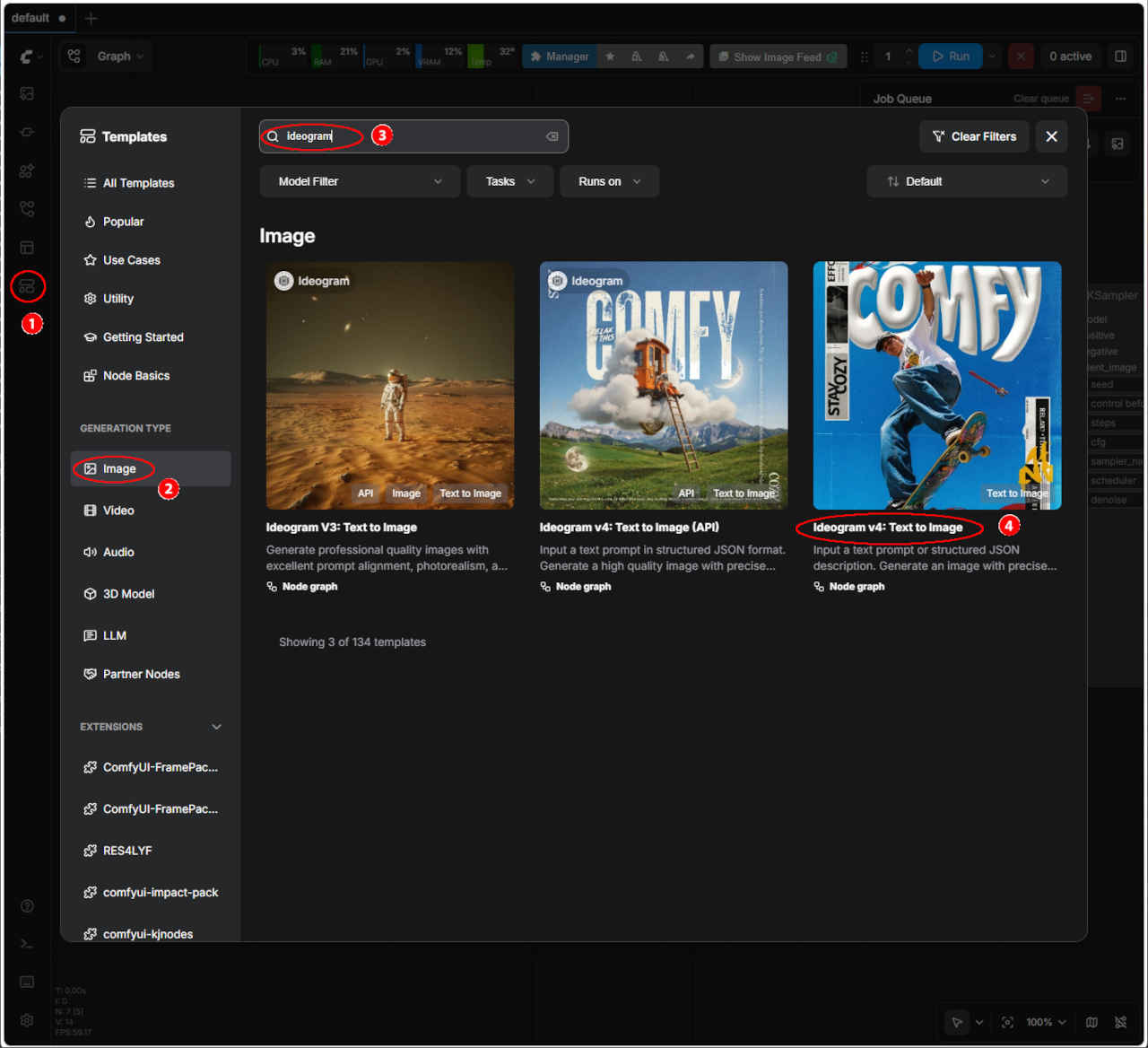
Task: Switch to the default workflow tab
Action: (x=38, y=18)
